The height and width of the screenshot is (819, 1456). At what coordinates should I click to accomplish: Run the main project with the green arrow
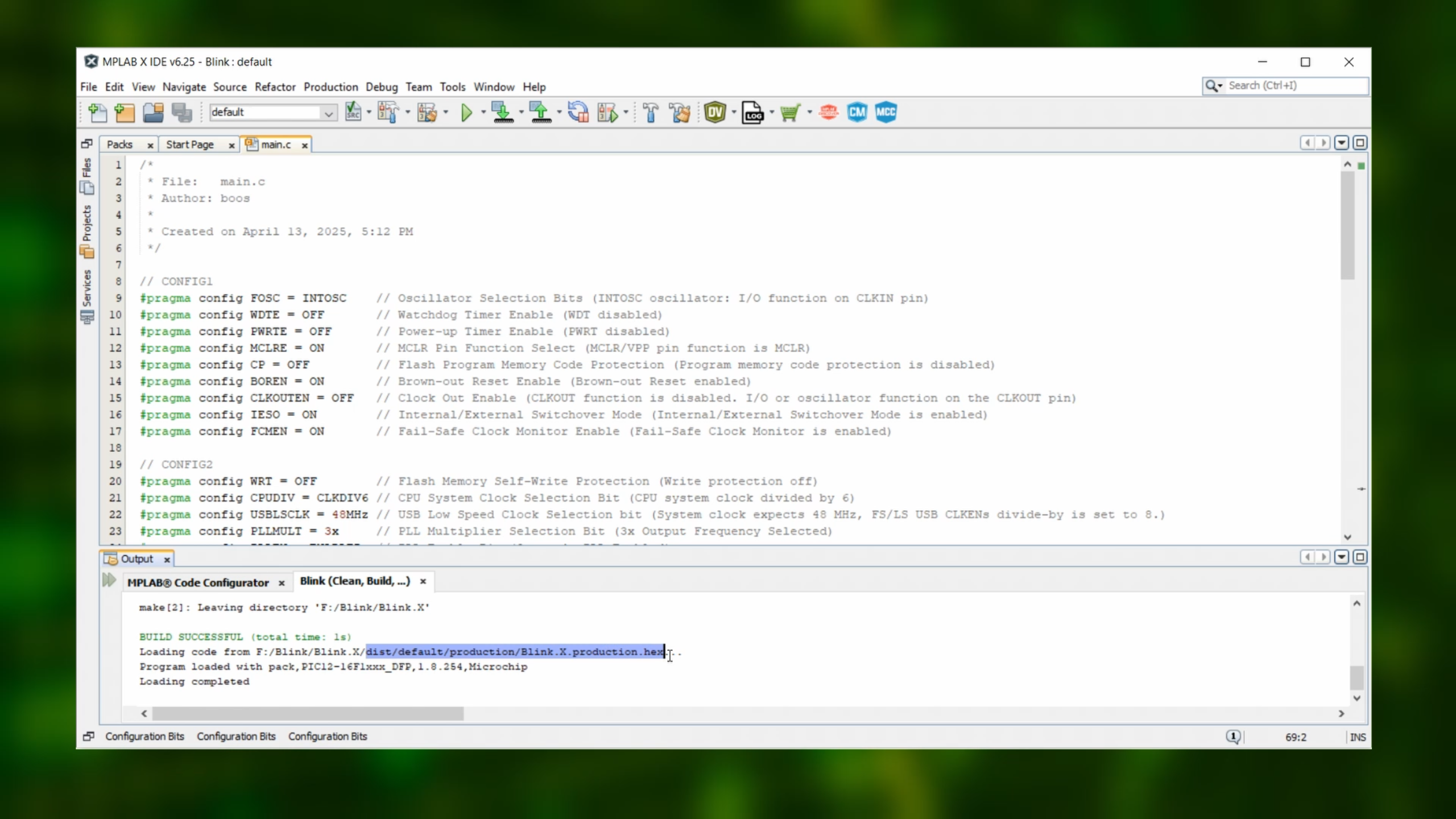click(466, 113)
